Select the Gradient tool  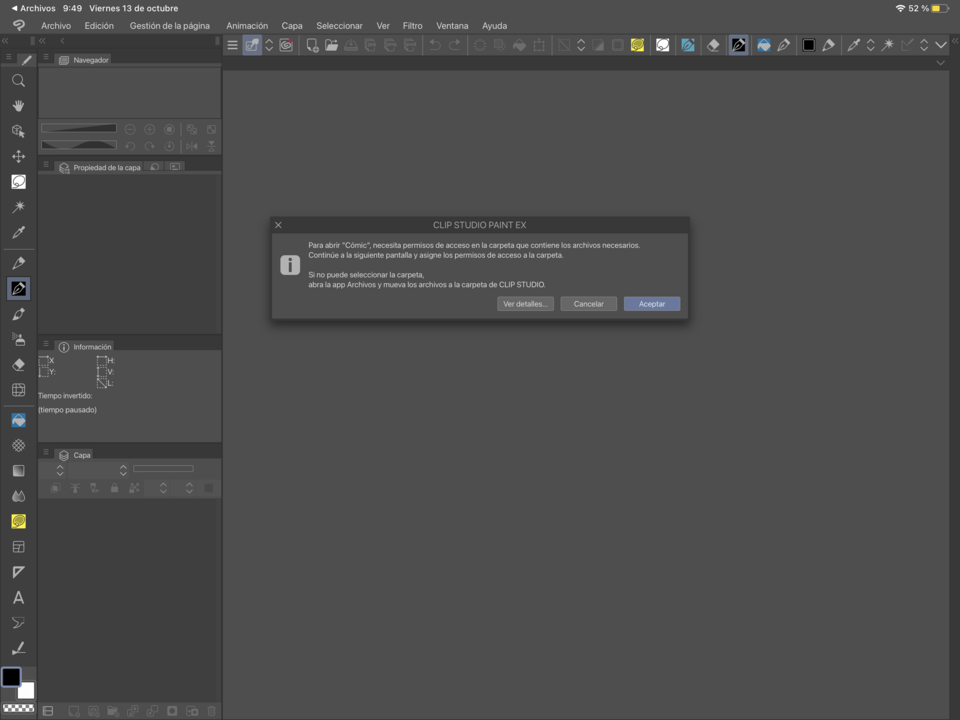click(18, 470)
